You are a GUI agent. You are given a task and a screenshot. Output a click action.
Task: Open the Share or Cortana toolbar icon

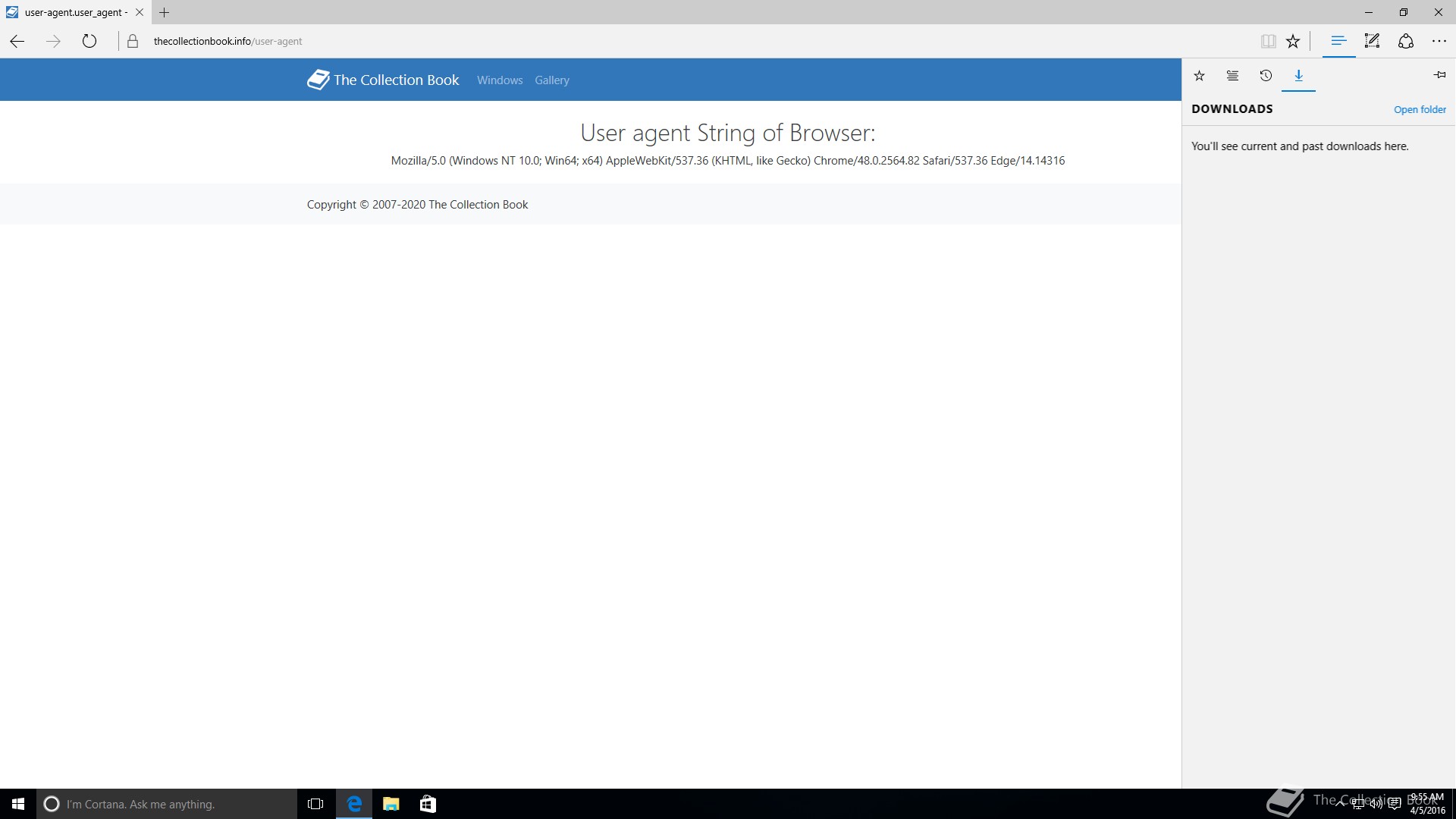pos(1405,41)
